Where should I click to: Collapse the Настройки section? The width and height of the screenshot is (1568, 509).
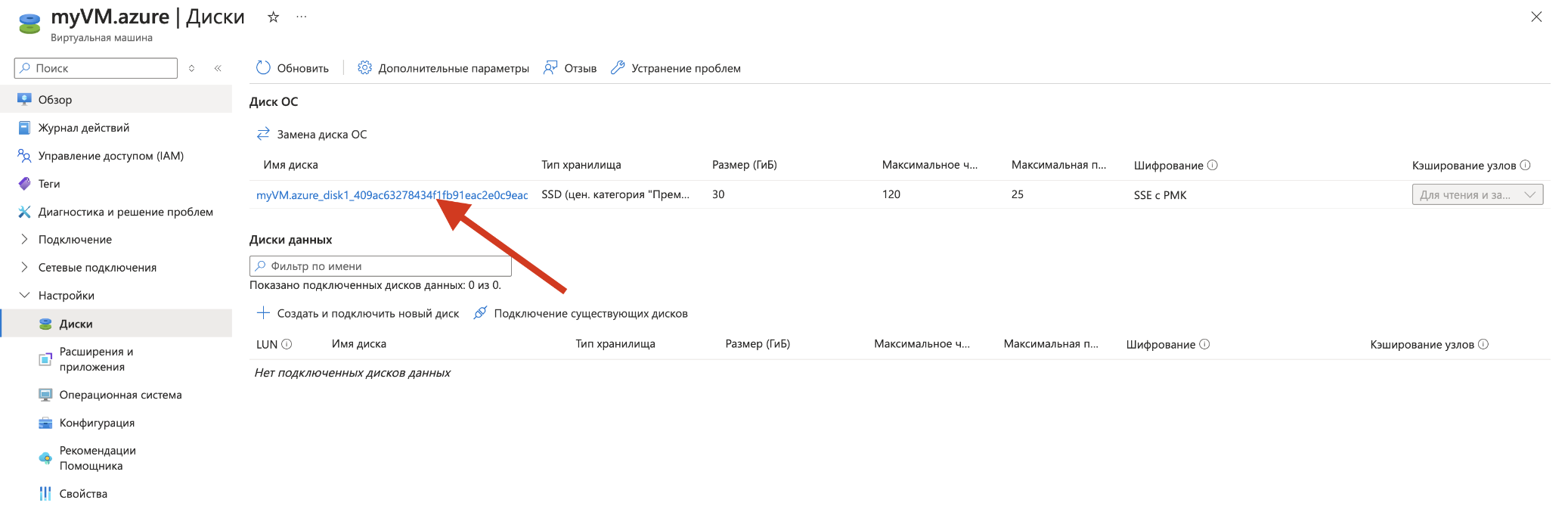click(24, 296)
